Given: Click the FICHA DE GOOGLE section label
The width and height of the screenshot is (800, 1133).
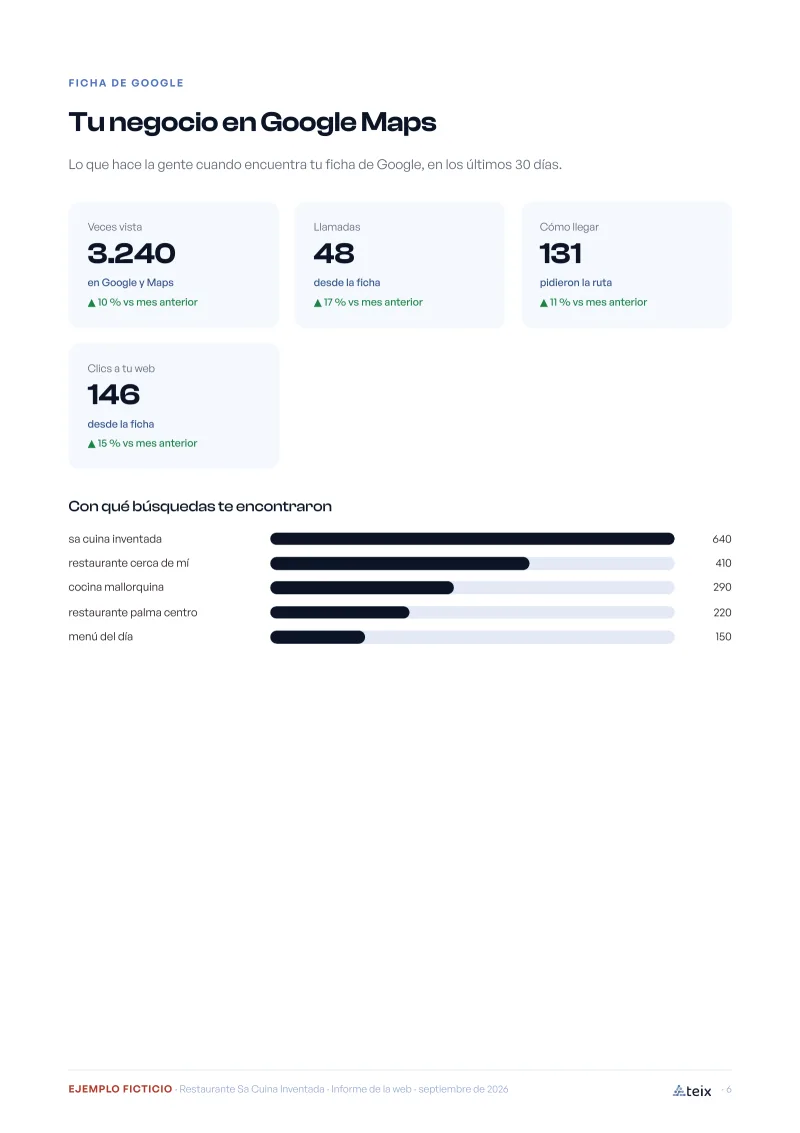Looking at the screenshot, I should coord(126,83).
